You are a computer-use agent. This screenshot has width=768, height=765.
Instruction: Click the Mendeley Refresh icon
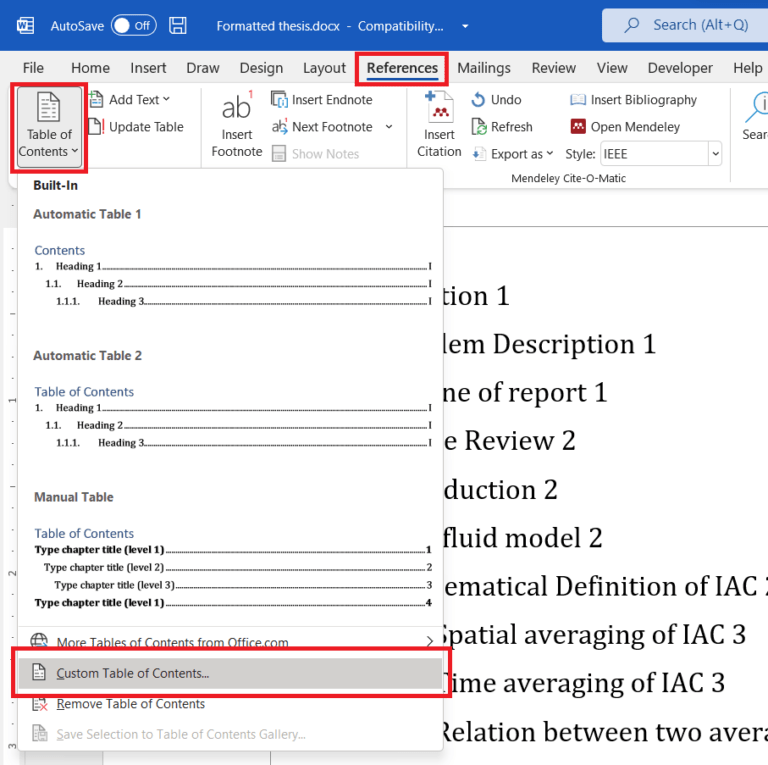coord(479,127)
